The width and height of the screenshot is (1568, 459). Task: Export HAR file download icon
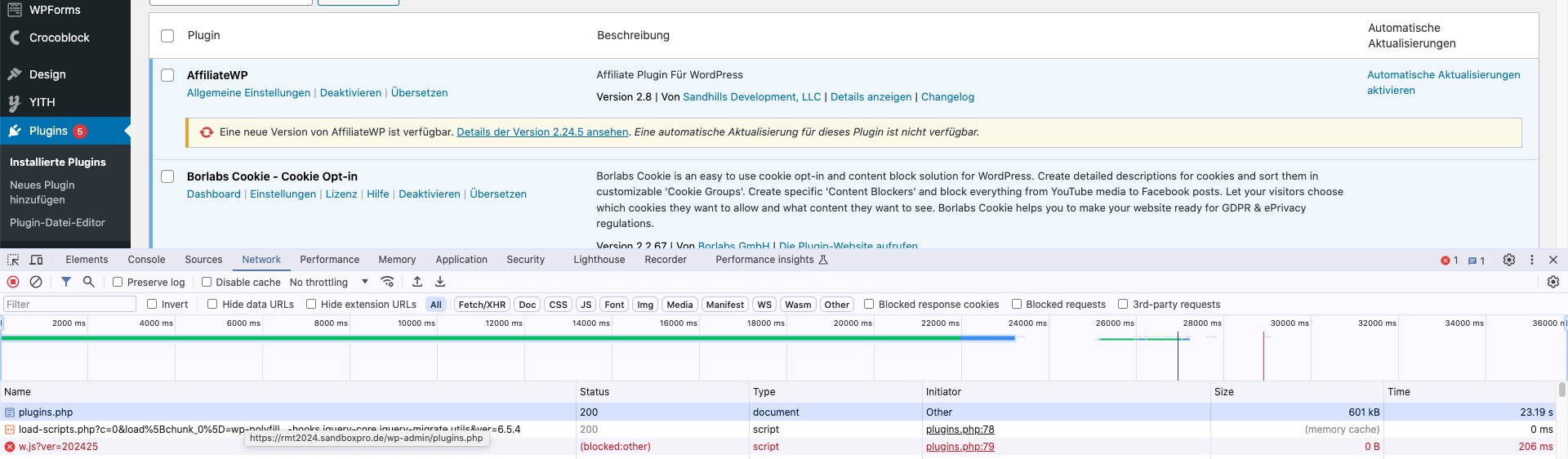point(440,282)
